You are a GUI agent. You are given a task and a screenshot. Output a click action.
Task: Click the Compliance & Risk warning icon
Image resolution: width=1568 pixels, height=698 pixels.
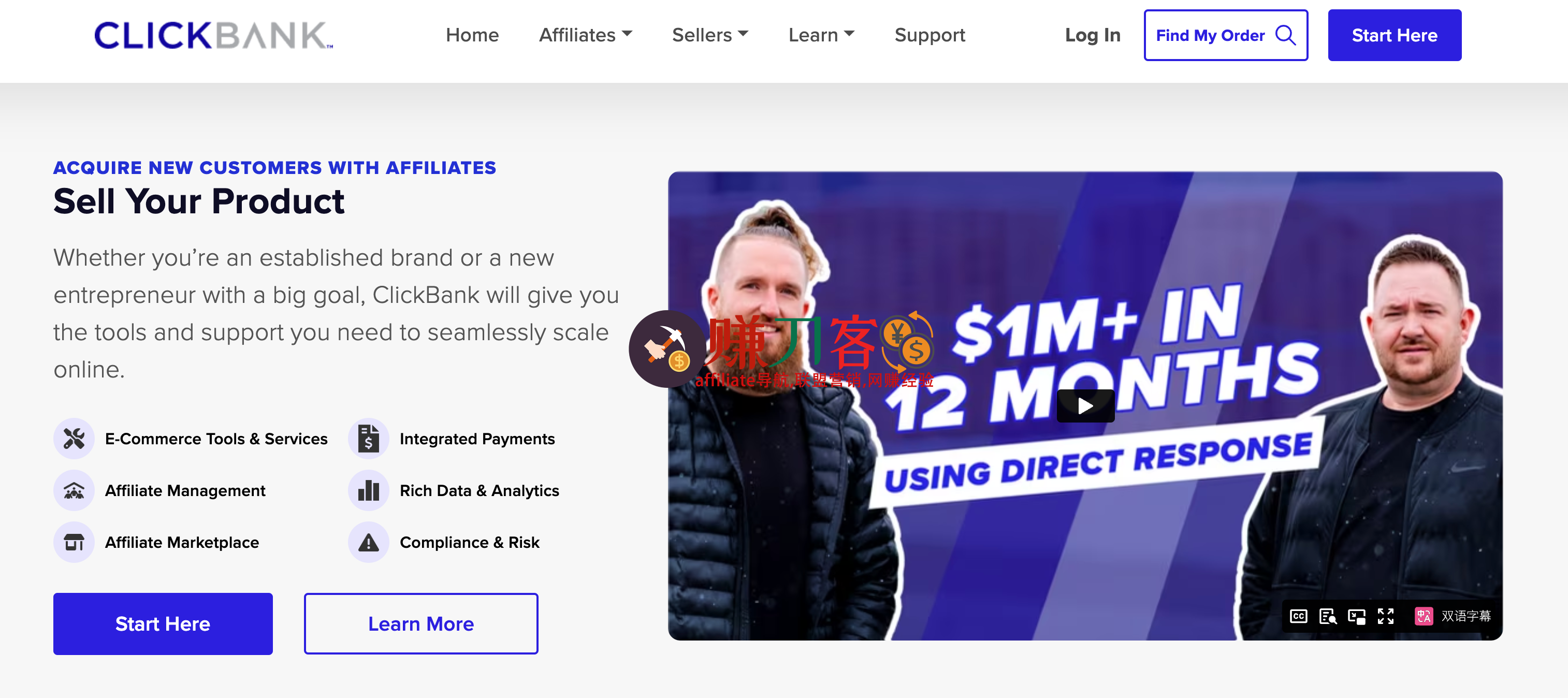point(368,542)
